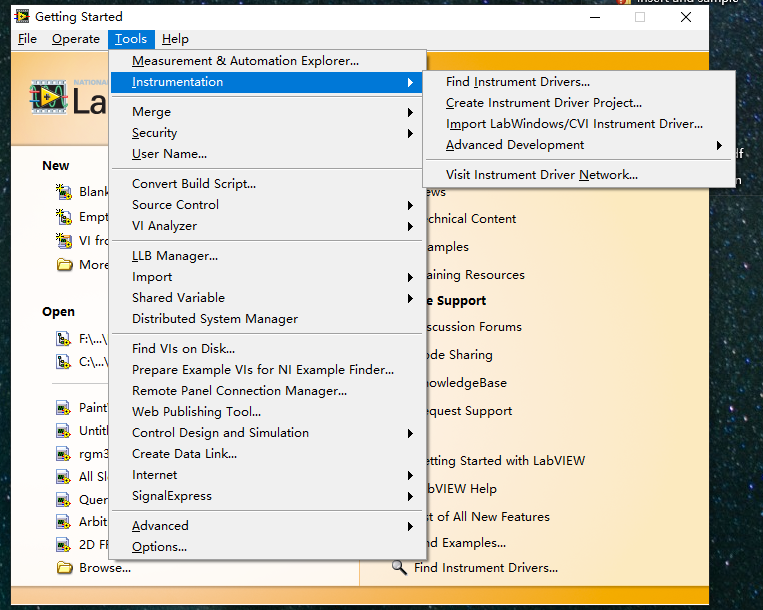Image resolution: width=763 pixels, height=610 pixels.
Task: Click the LabVIEW logo in the banner
Action: pyautogui.click(x=48, y=97)
